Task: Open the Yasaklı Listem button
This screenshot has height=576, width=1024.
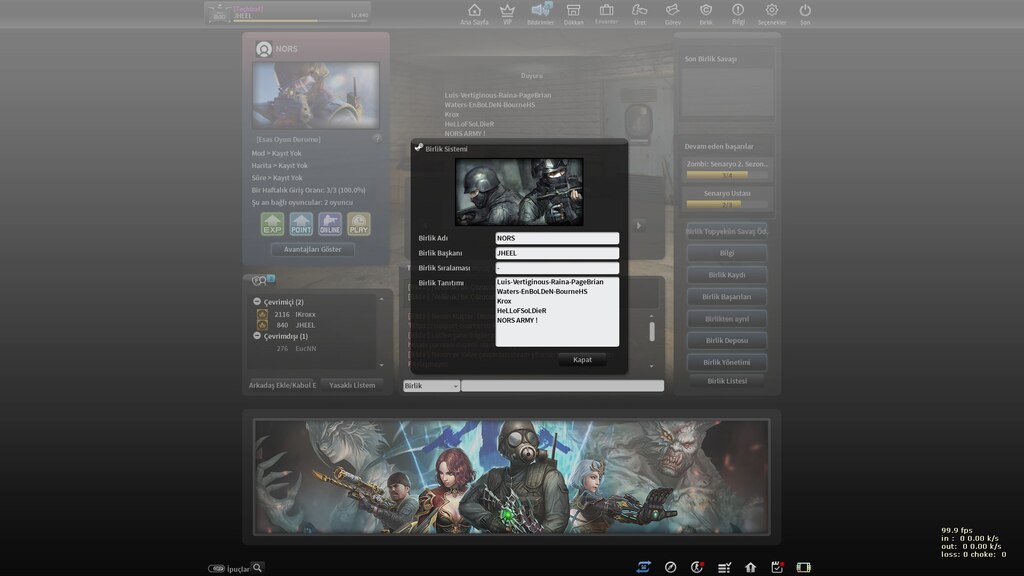Action: (x=352, y=385)
